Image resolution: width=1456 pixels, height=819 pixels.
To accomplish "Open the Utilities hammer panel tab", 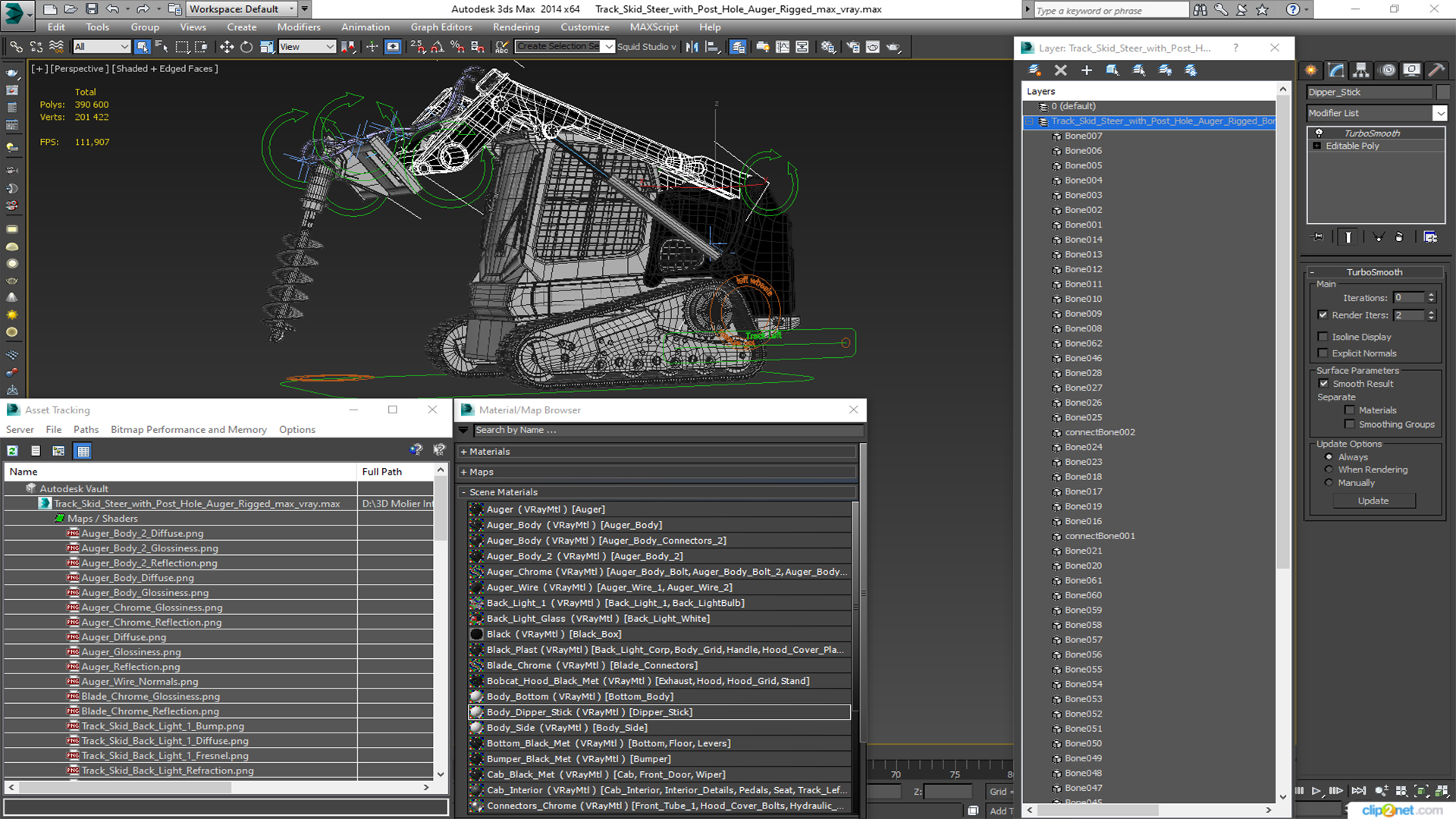I will pos(1436,70).
